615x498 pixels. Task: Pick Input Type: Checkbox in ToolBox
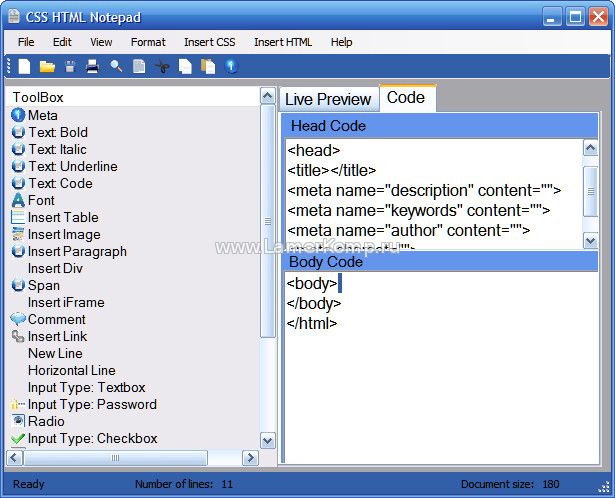[92, 438]
